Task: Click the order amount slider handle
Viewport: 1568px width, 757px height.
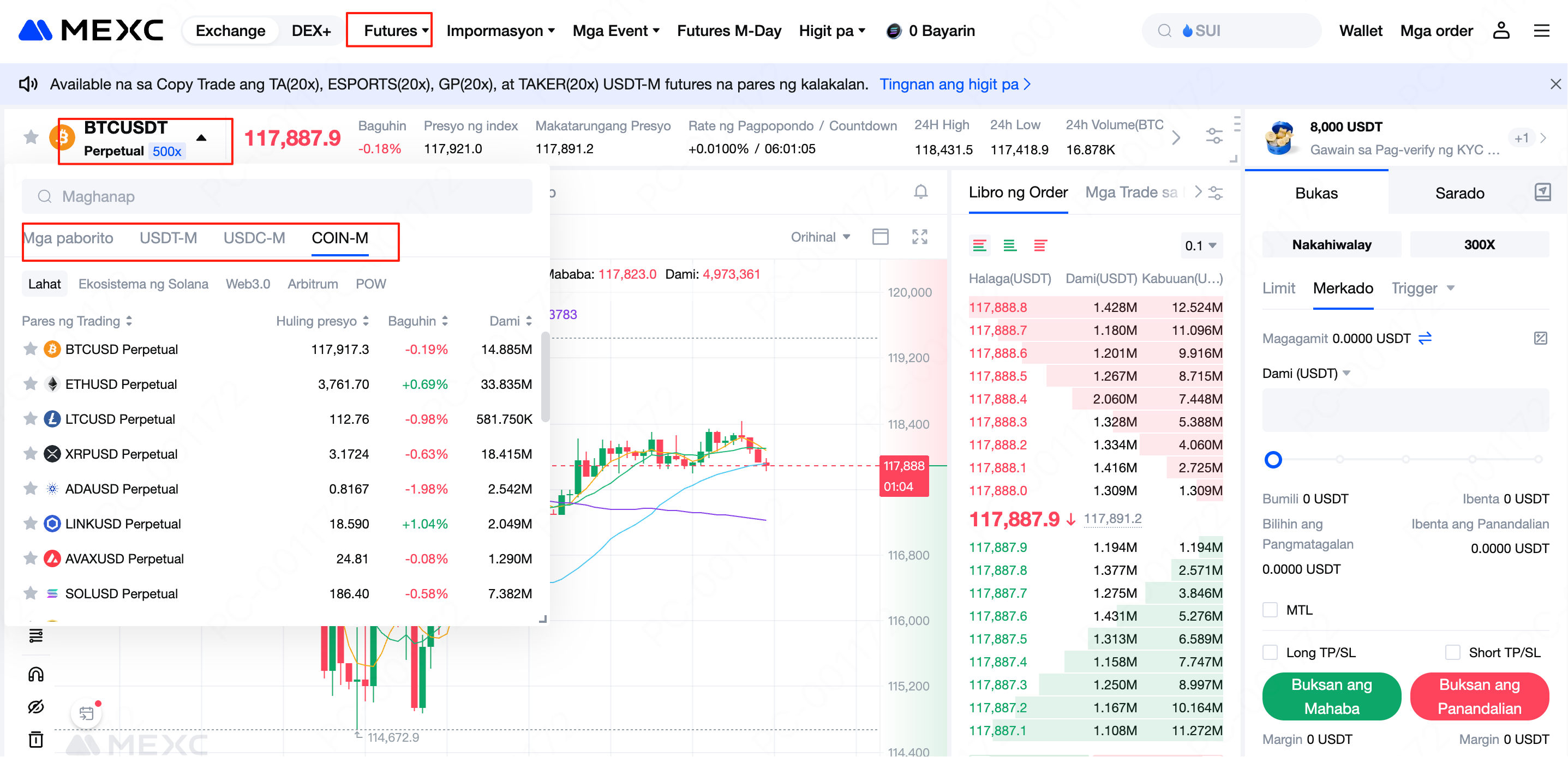Action: [1273, 459]
